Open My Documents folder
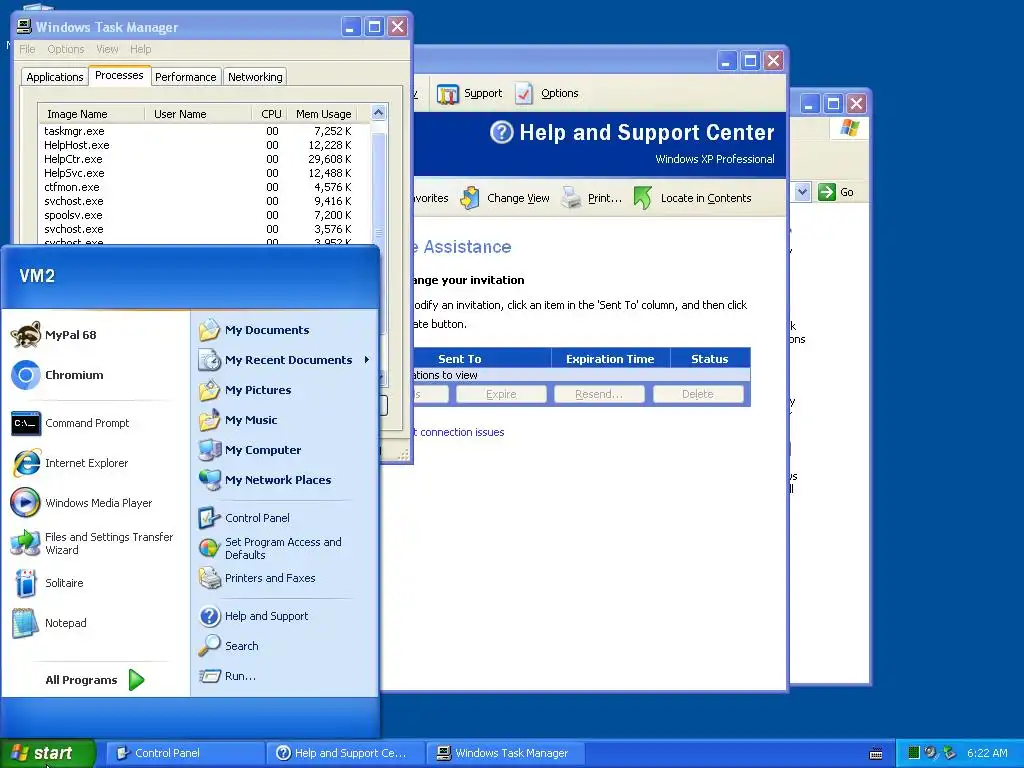The height and width of the screenshot is (768, 1024). (x=254, y=330)
